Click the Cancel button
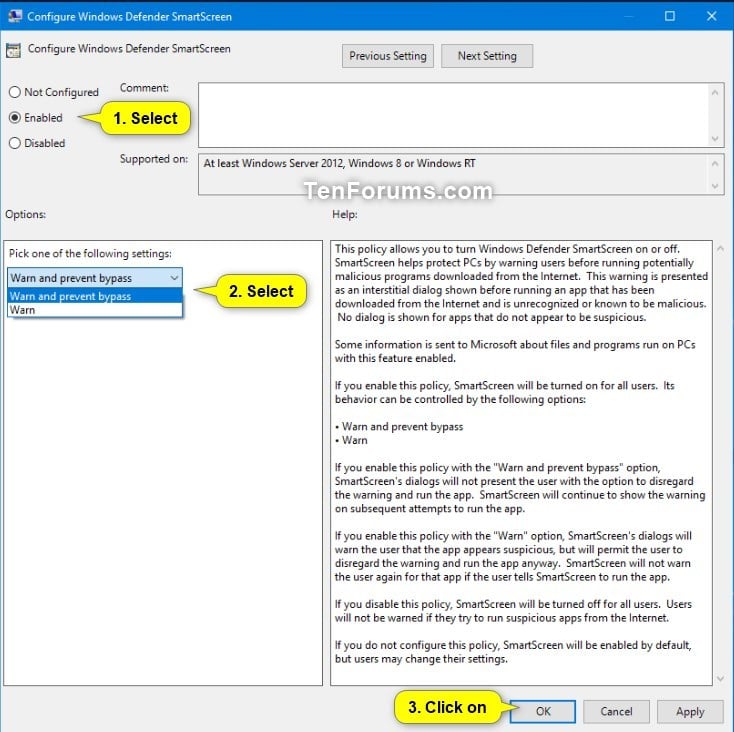 616,711
